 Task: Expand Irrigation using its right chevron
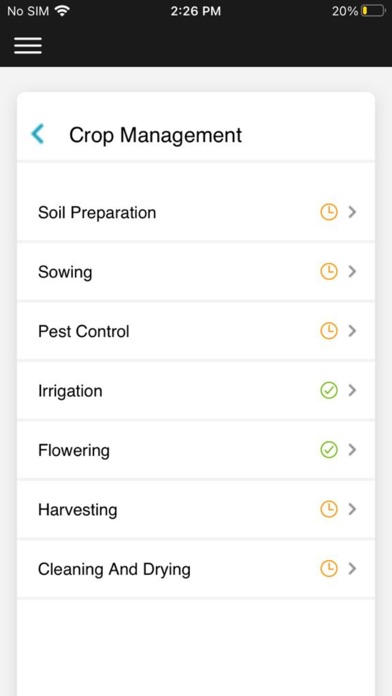(352, 390)
